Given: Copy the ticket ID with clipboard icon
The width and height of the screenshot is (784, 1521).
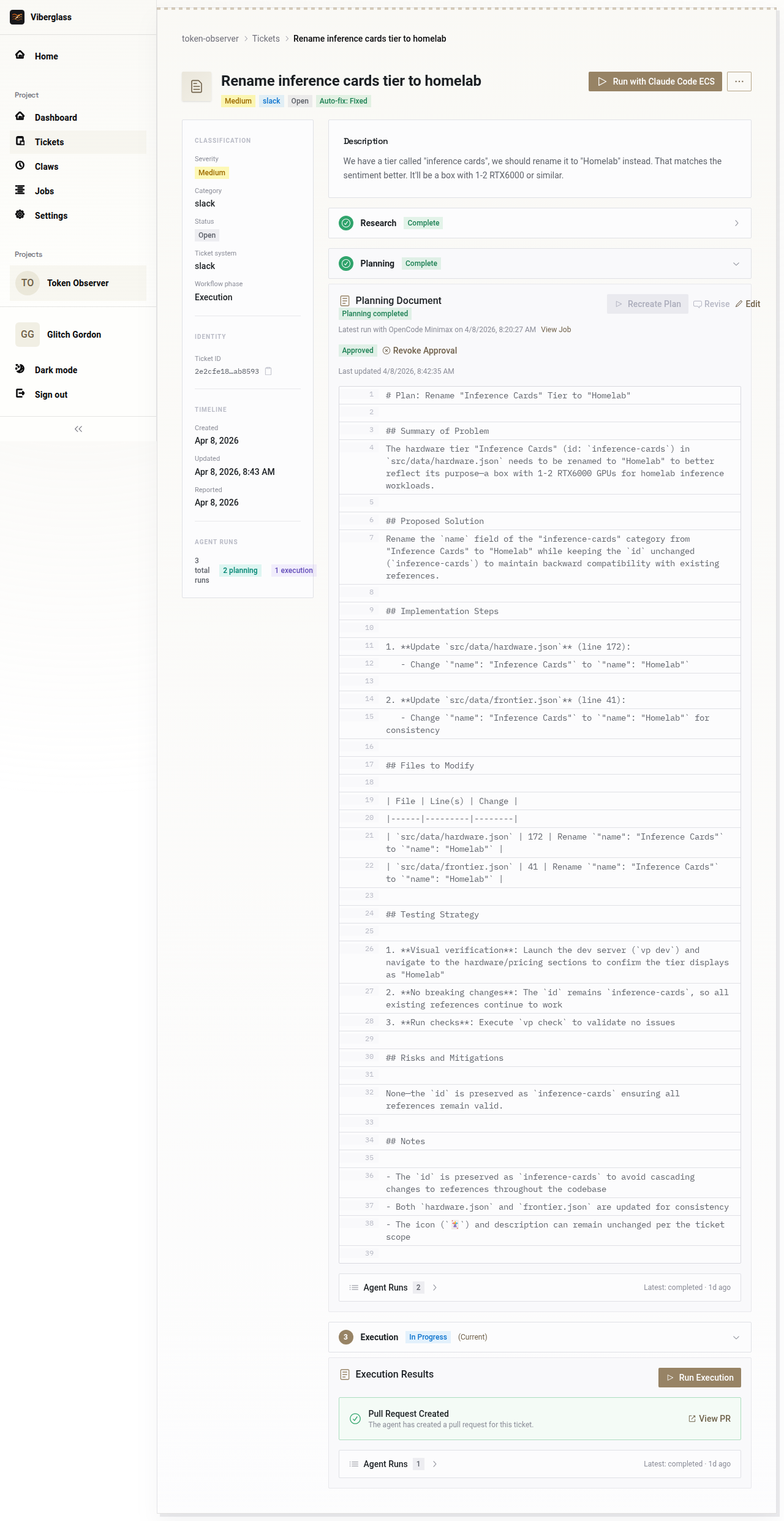Looking at the screenshot, I should [268, 371].
